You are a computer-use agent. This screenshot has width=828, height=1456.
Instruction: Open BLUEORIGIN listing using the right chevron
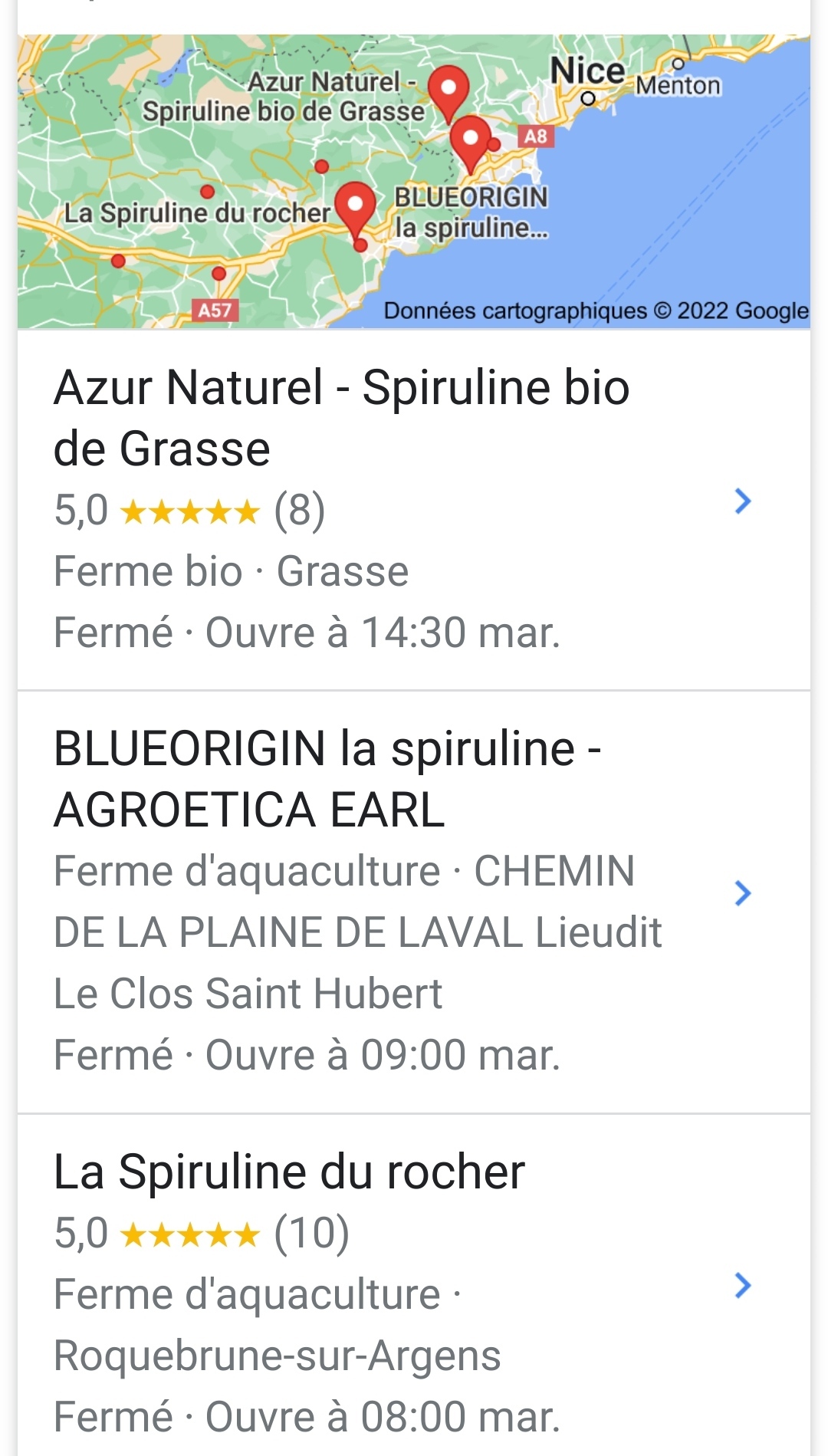point(742,893)
